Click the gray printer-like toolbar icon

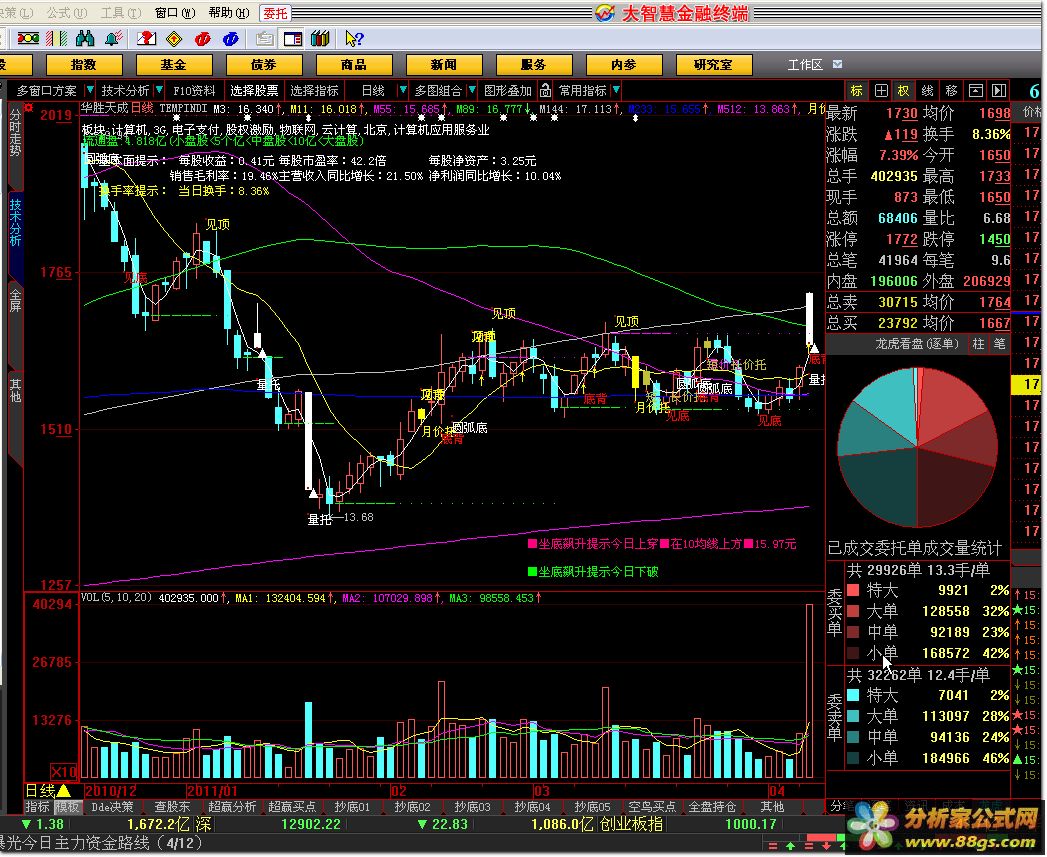pos(264,39)
